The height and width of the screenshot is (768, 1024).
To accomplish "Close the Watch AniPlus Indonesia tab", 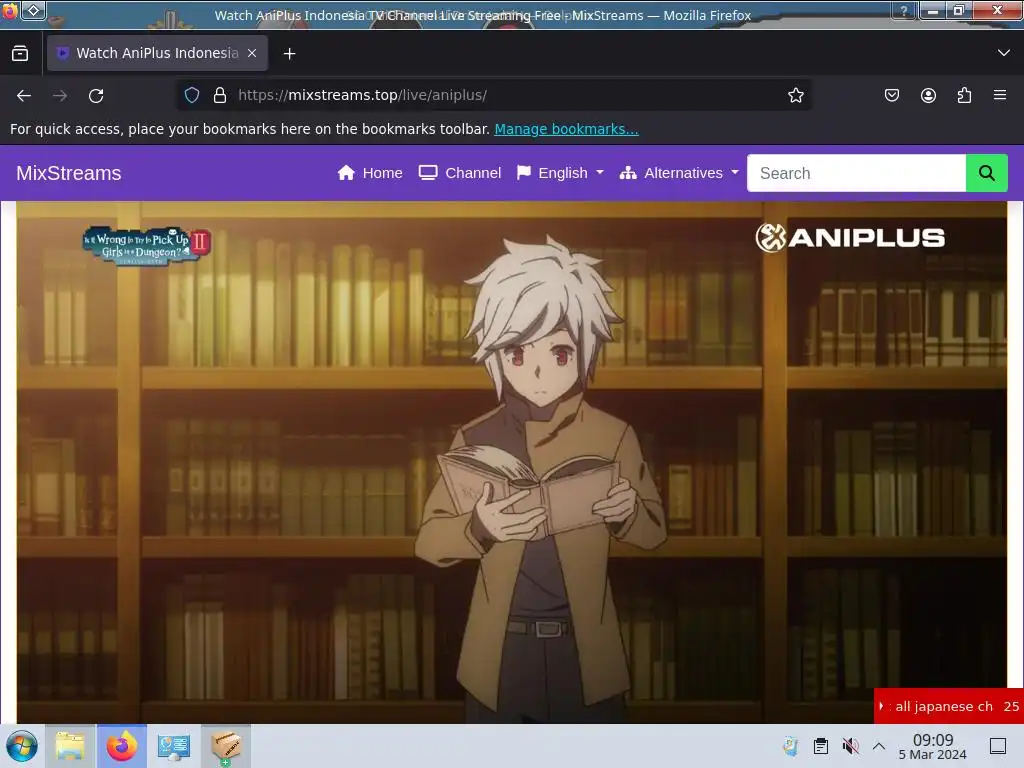I will pos(252,54).
